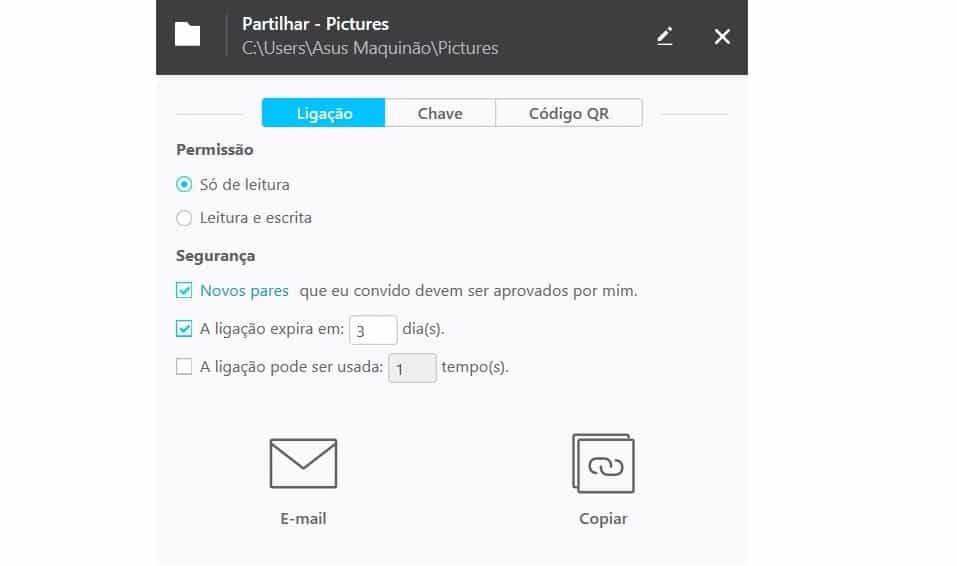The width and height of the screenshot is (957, 566).
Task: Close the Partilhar dialog with X
Action: coord(722,37)
